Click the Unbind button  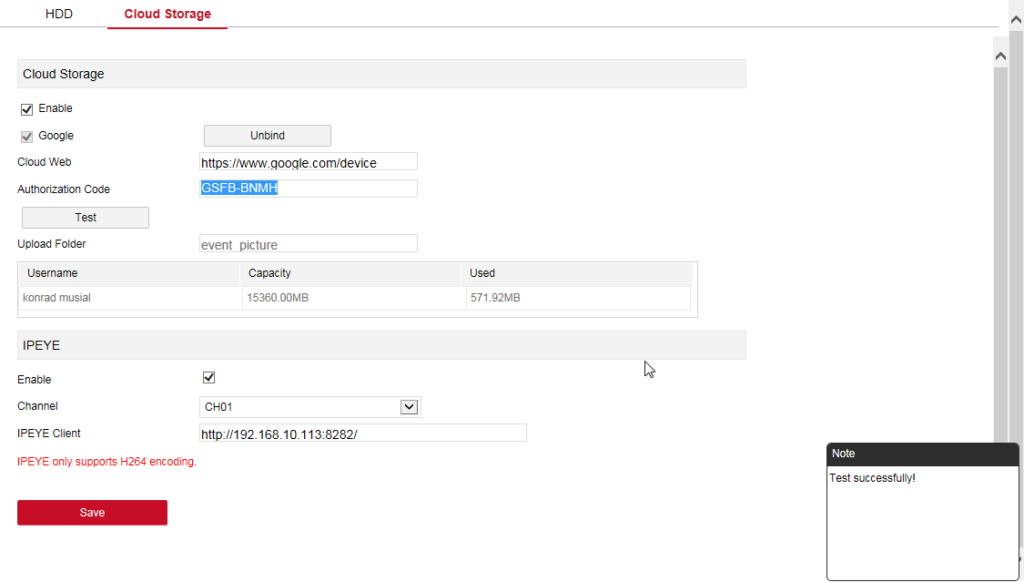click(266, 135)
